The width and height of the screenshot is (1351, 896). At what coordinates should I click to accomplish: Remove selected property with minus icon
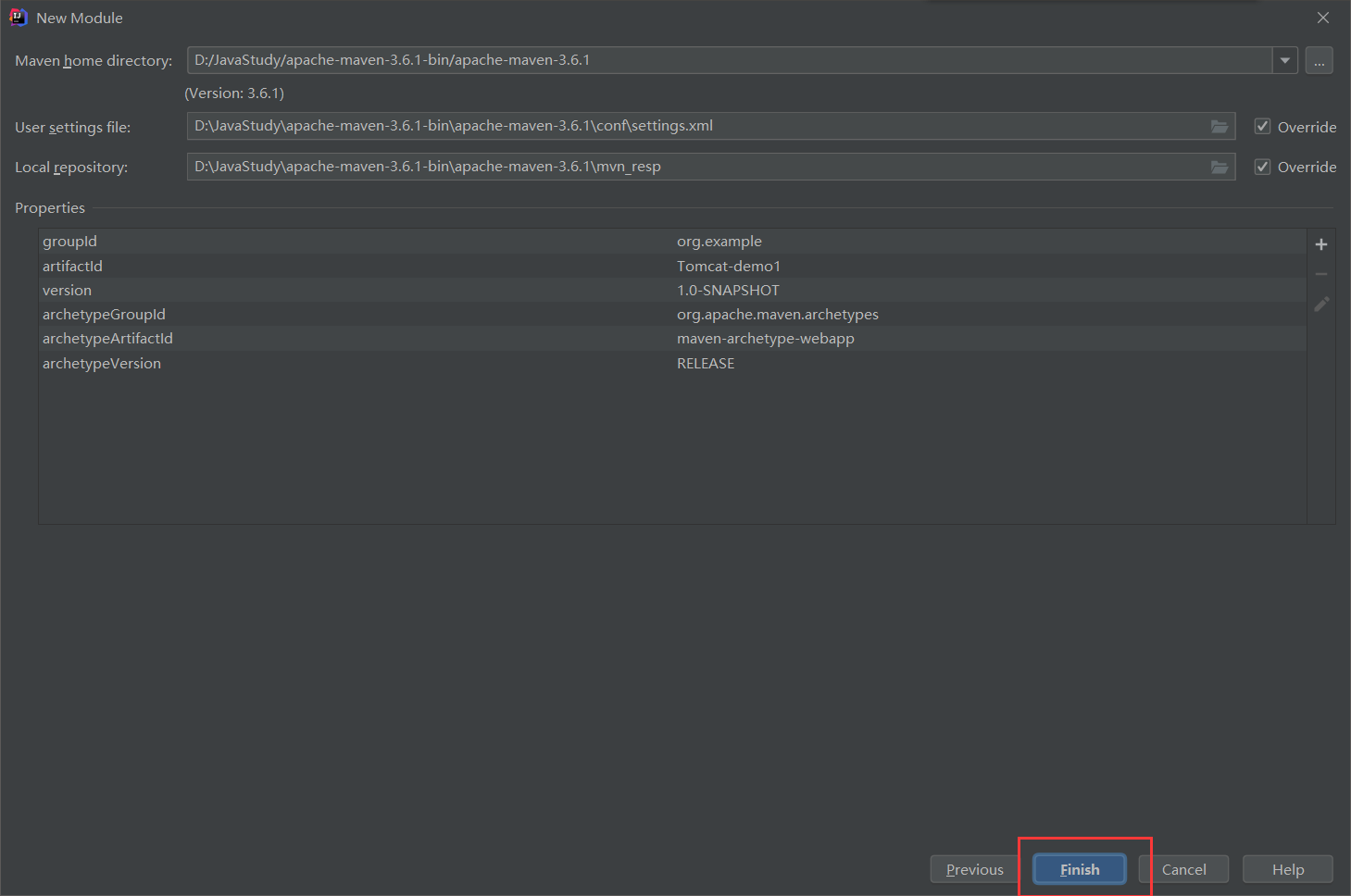pyautogui.click(x=1321, y=274)
